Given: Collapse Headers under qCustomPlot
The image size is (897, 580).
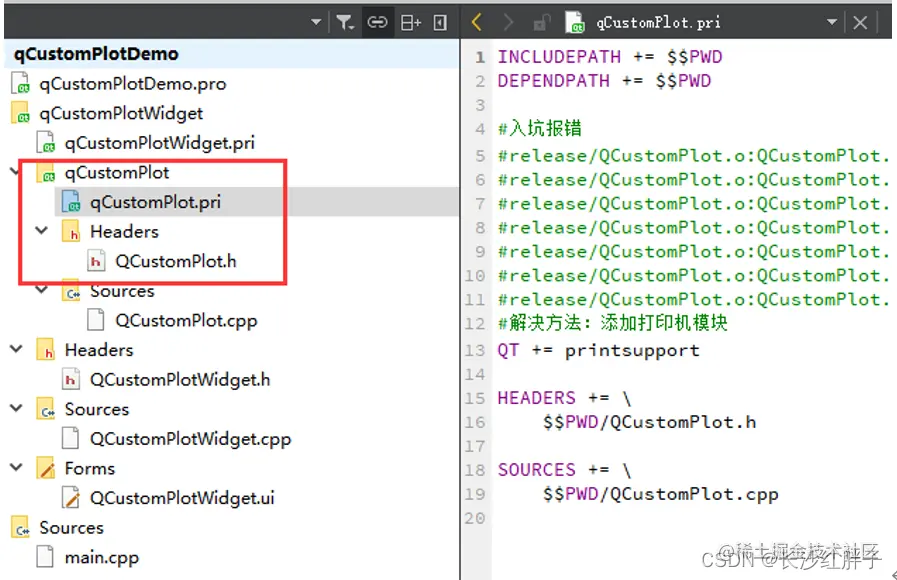Looking at the screenshot, I should click(x=41, y=231).
